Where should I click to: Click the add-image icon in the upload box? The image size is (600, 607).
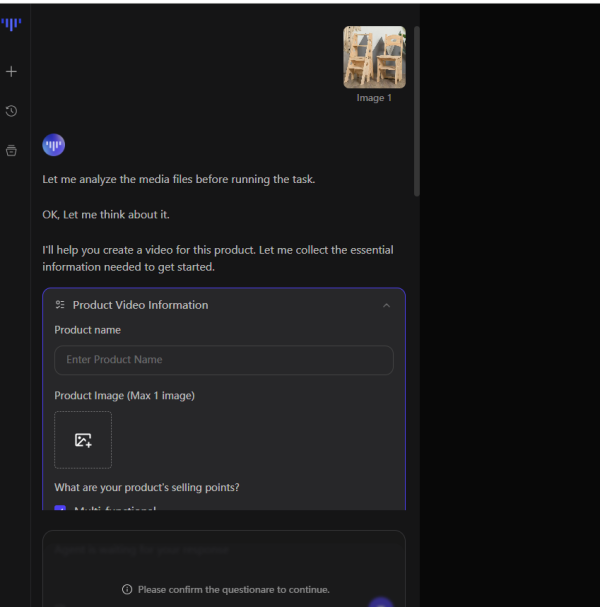tap(83, 440)
